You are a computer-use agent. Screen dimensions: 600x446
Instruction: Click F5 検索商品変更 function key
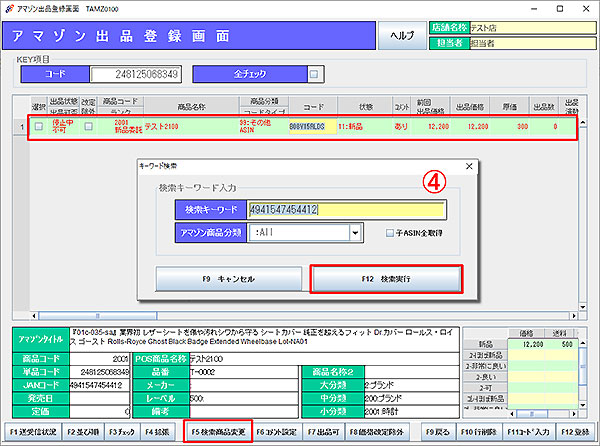pos(216,432)
